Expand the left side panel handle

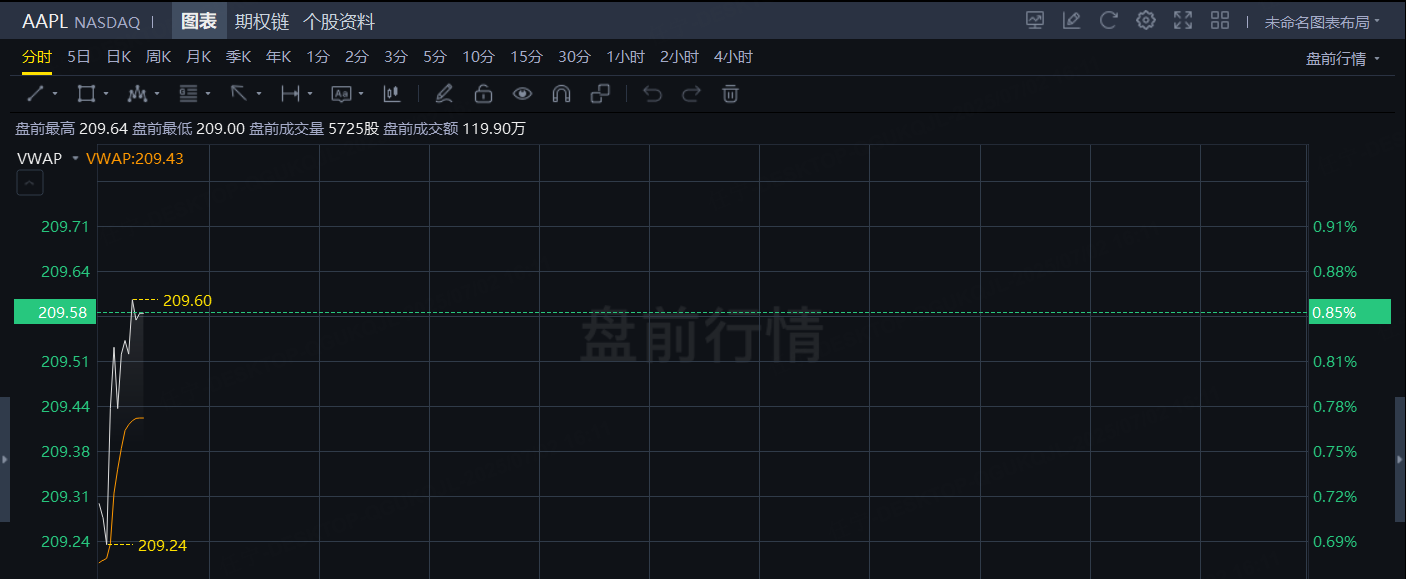[5, 459]
